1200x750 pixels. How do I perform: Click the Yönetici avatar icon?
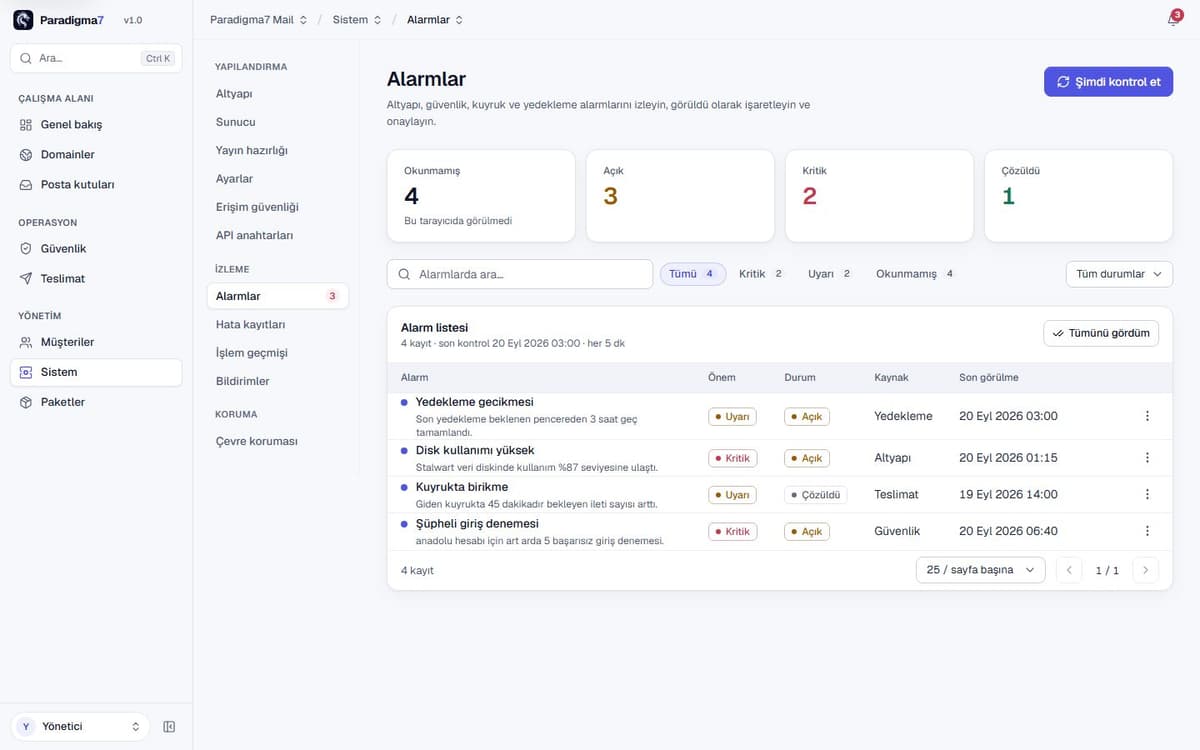click(26, 727)
